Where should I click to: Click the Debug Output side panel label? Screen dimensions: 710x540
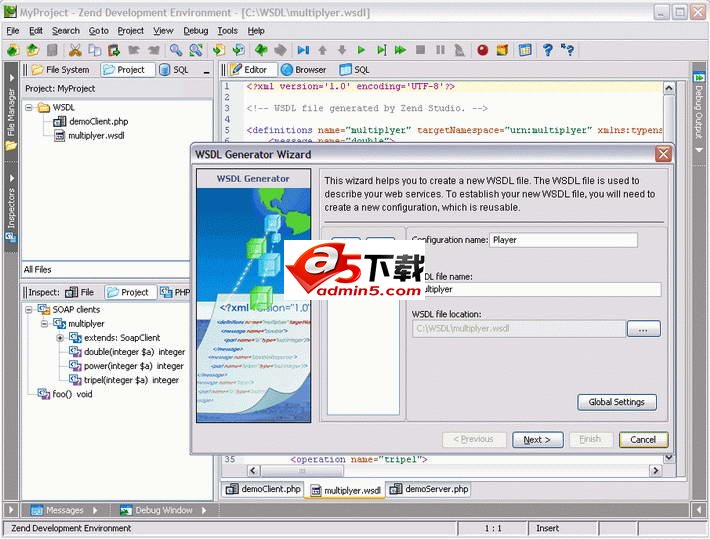[x=699, y=111]
